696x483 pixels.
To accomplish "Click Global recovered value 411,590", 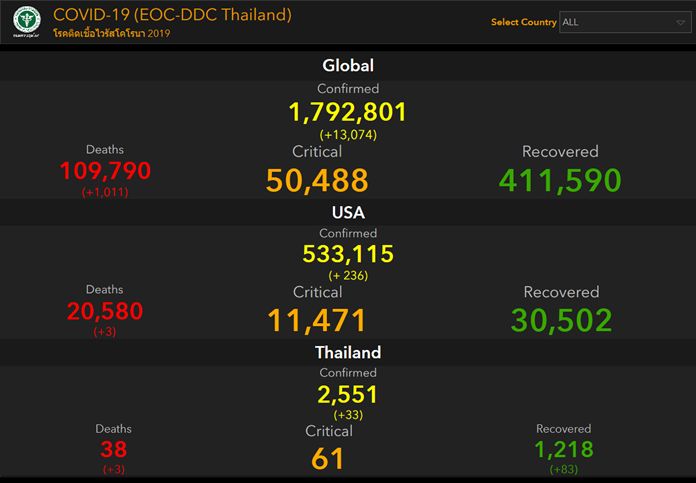I will (x=560, y=180).
